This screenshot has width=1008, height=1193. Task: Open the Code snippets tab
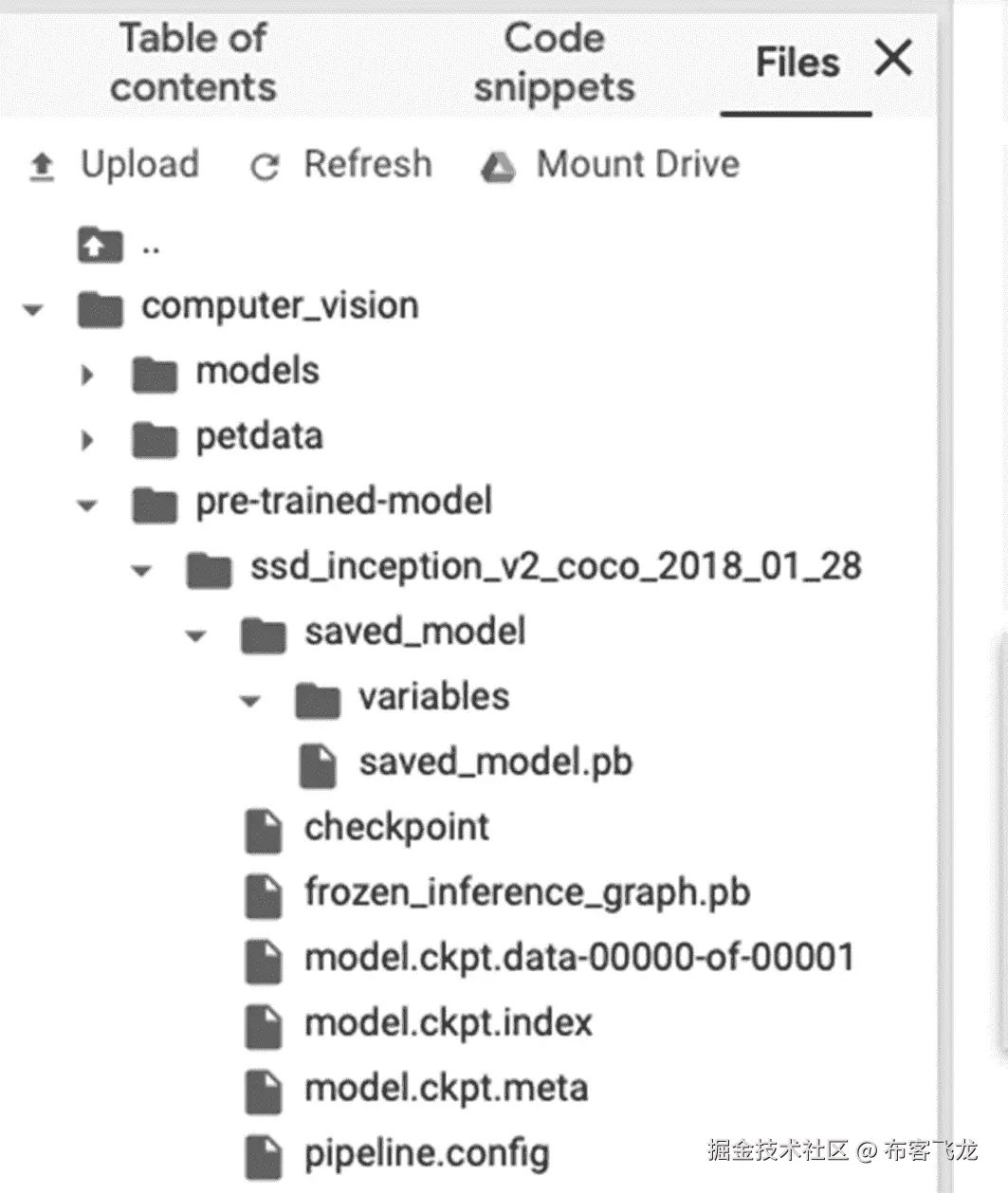pyautogui.click(x=554, y=63)
